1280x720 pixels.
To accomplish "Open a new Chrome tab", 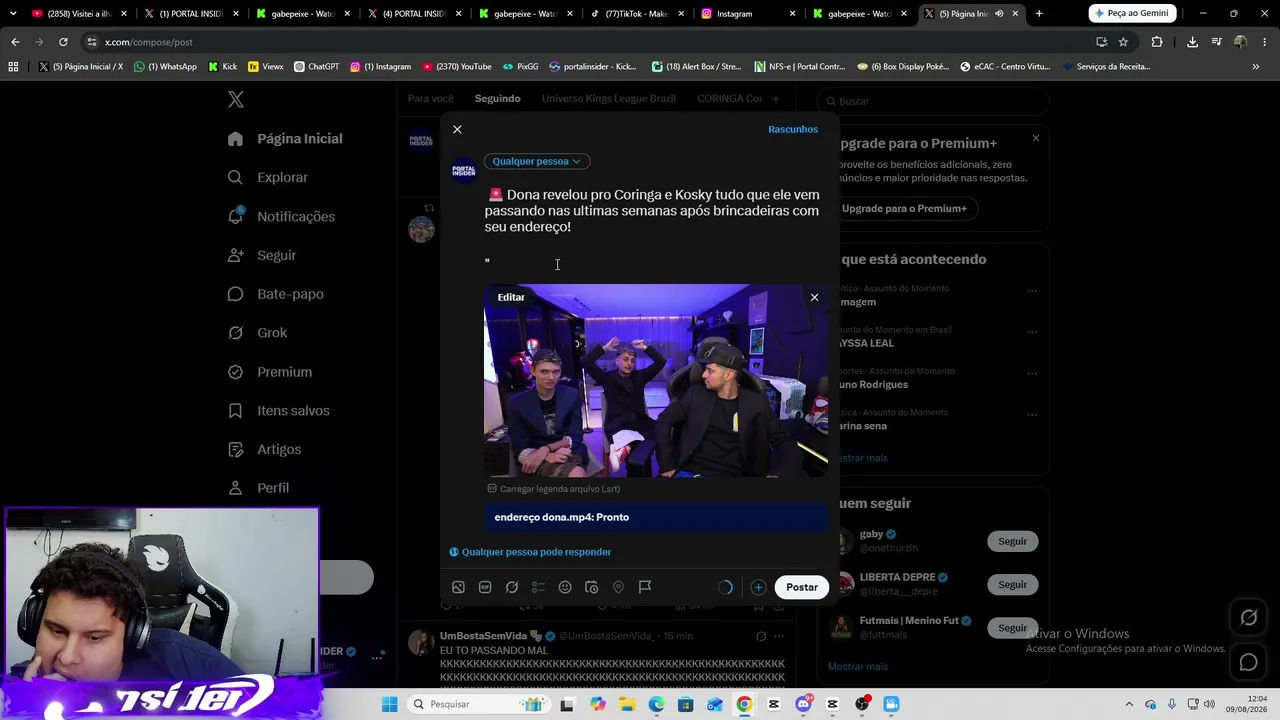I will [x=1039, y=14].
